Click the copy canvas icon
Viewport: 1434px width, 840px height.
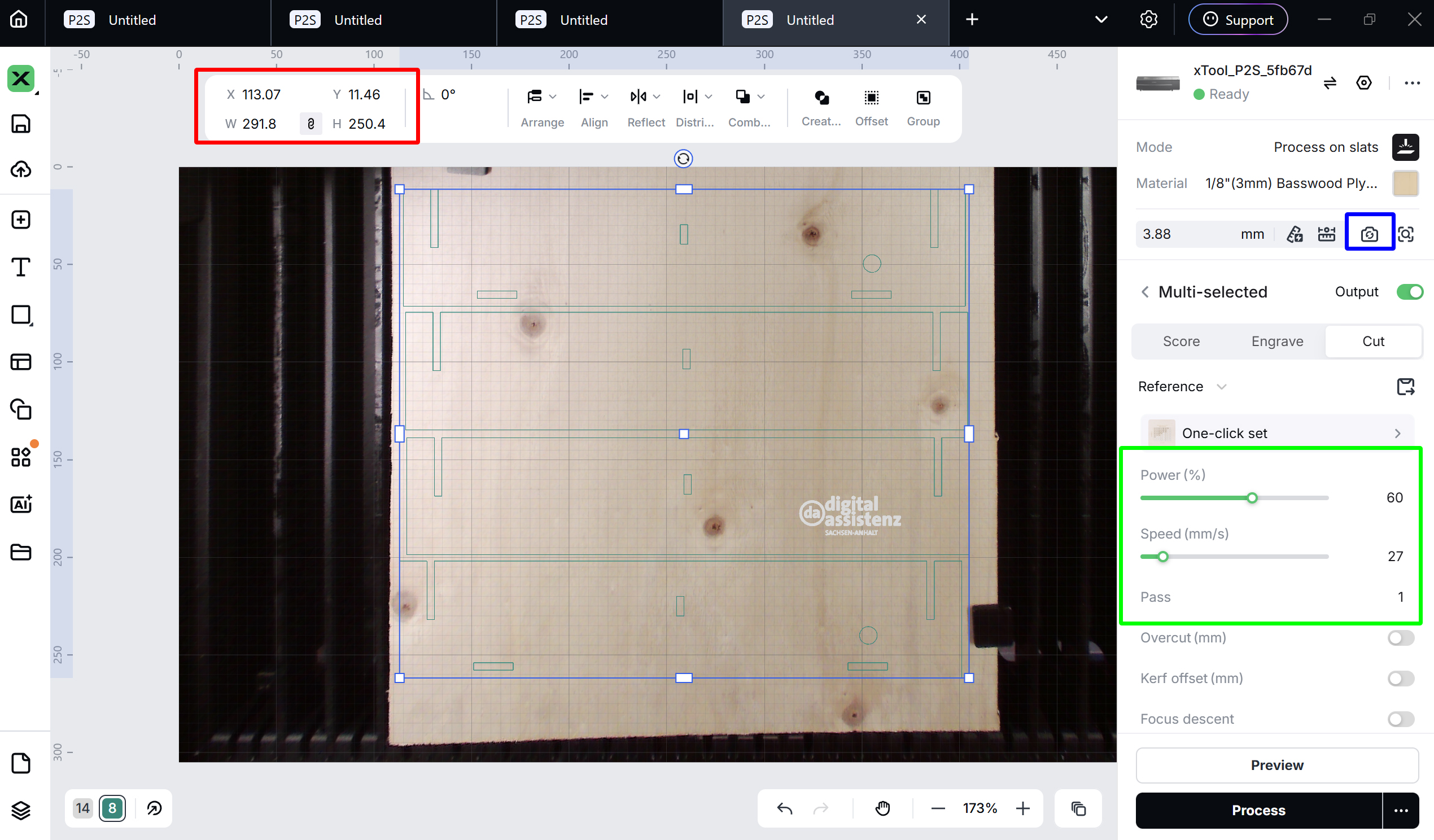coord(1078,809)
